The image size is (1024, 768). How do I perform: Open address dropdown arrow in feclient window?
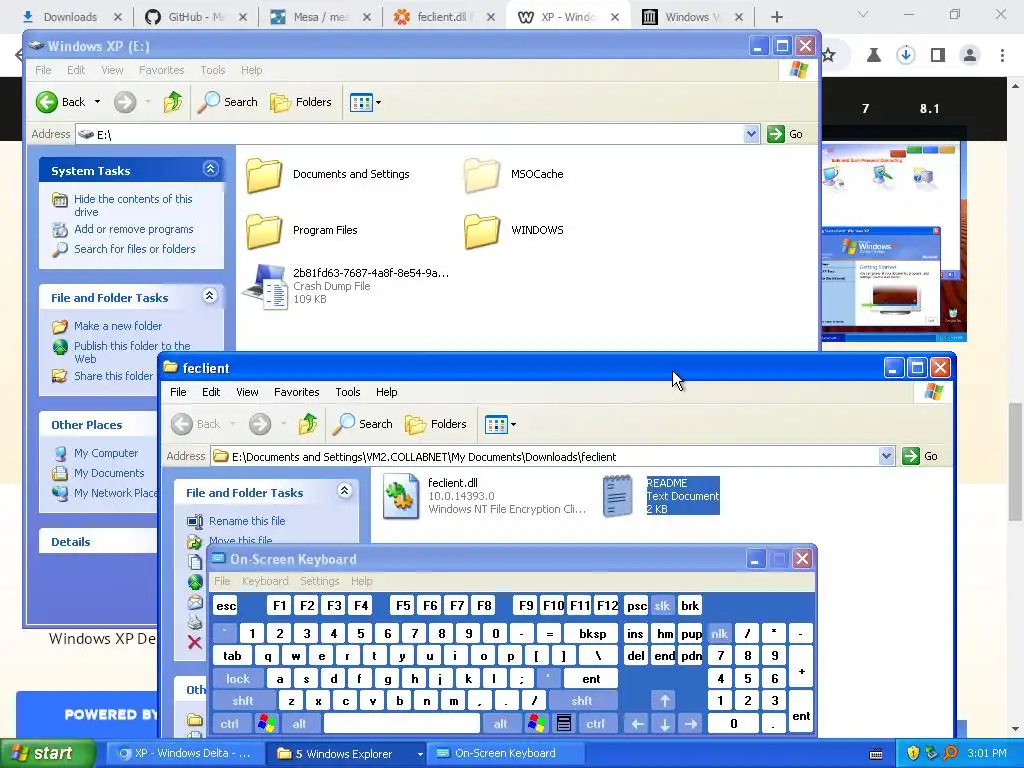click(886, 456)
